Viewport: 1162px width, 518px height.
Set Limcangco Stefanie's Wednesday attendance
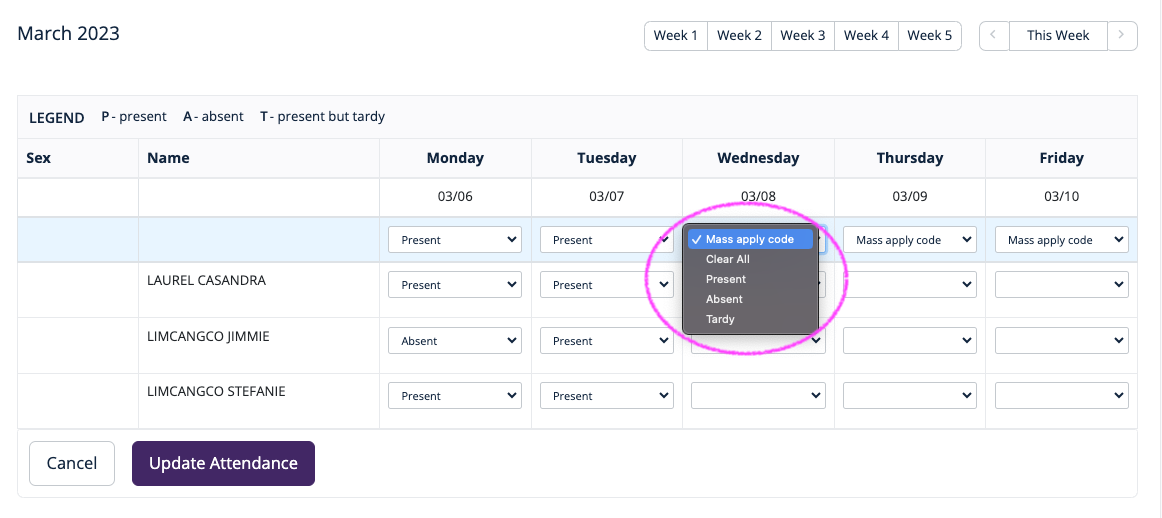tap(758, 396)
